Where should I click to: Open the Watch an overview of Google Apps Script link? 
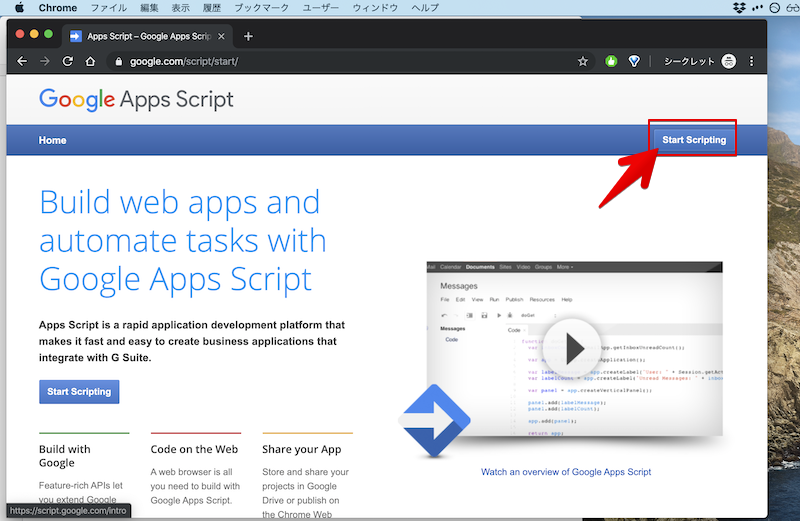click(x=566, y=471)
